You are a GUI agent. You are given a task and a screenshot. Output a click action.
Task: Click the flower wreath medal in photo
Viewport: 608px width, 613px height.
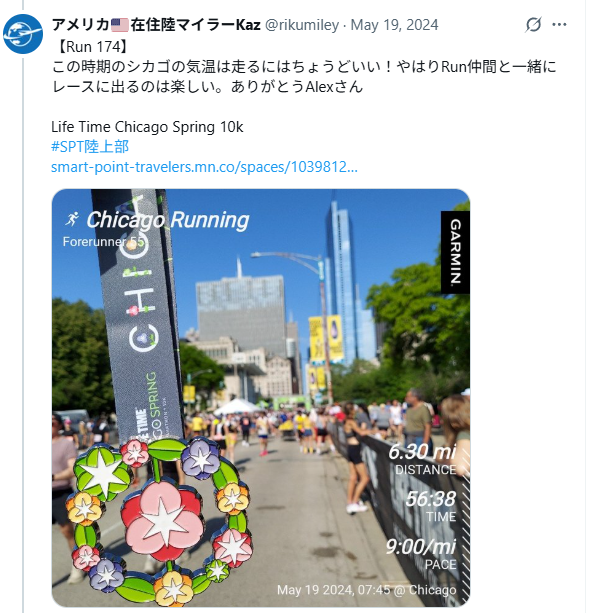[x=158, y=520]
